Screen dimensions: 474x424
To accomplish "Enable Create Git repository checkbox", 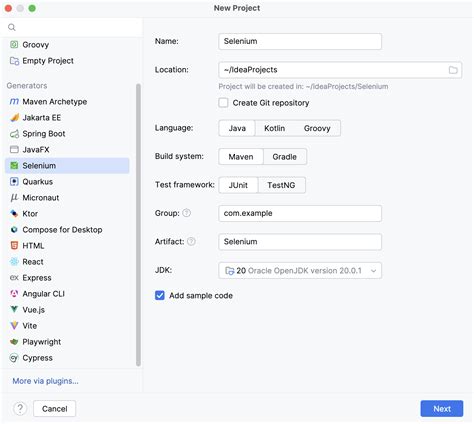I will [223, 103].
